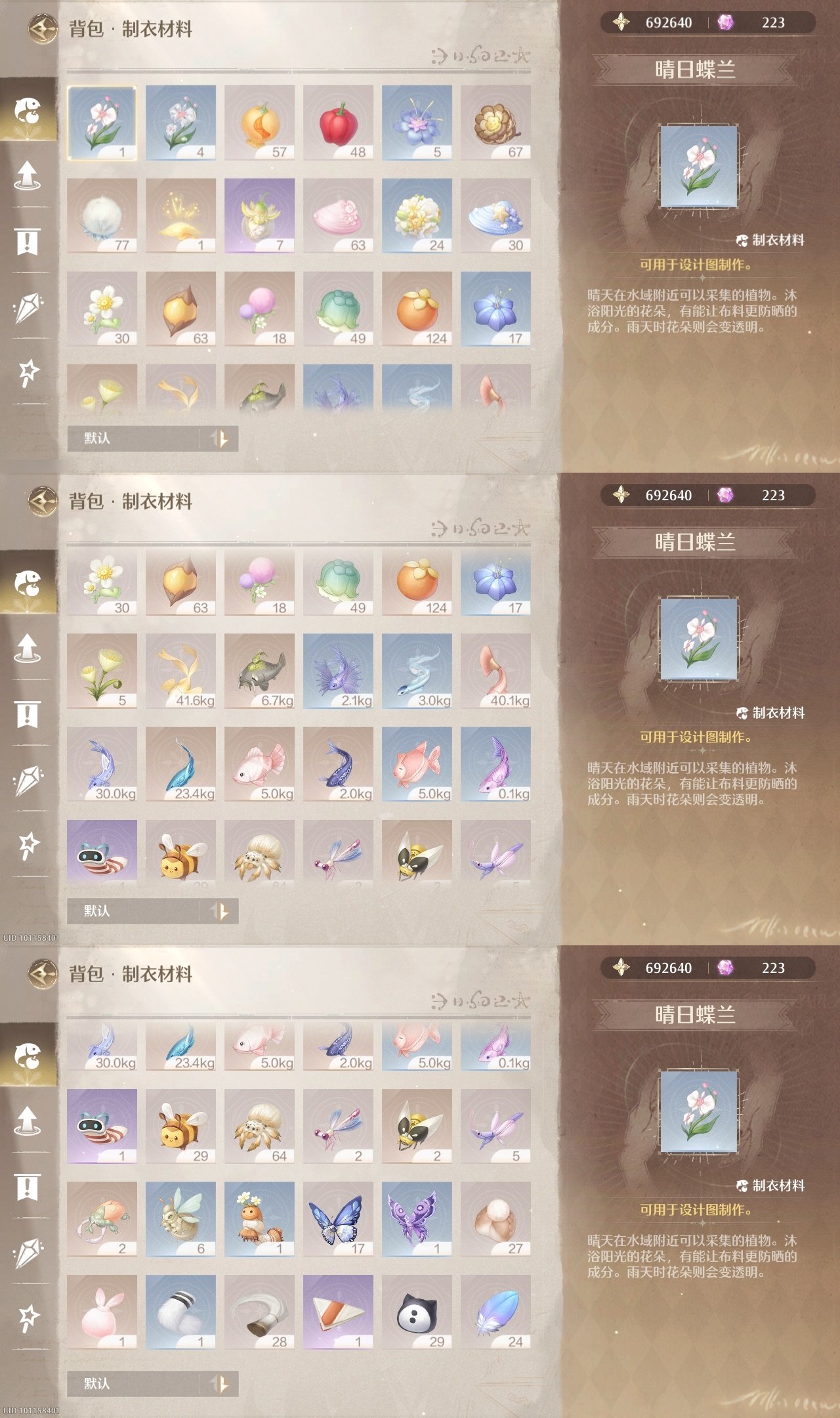Select the pinecone material showing 67

[495, 123]
